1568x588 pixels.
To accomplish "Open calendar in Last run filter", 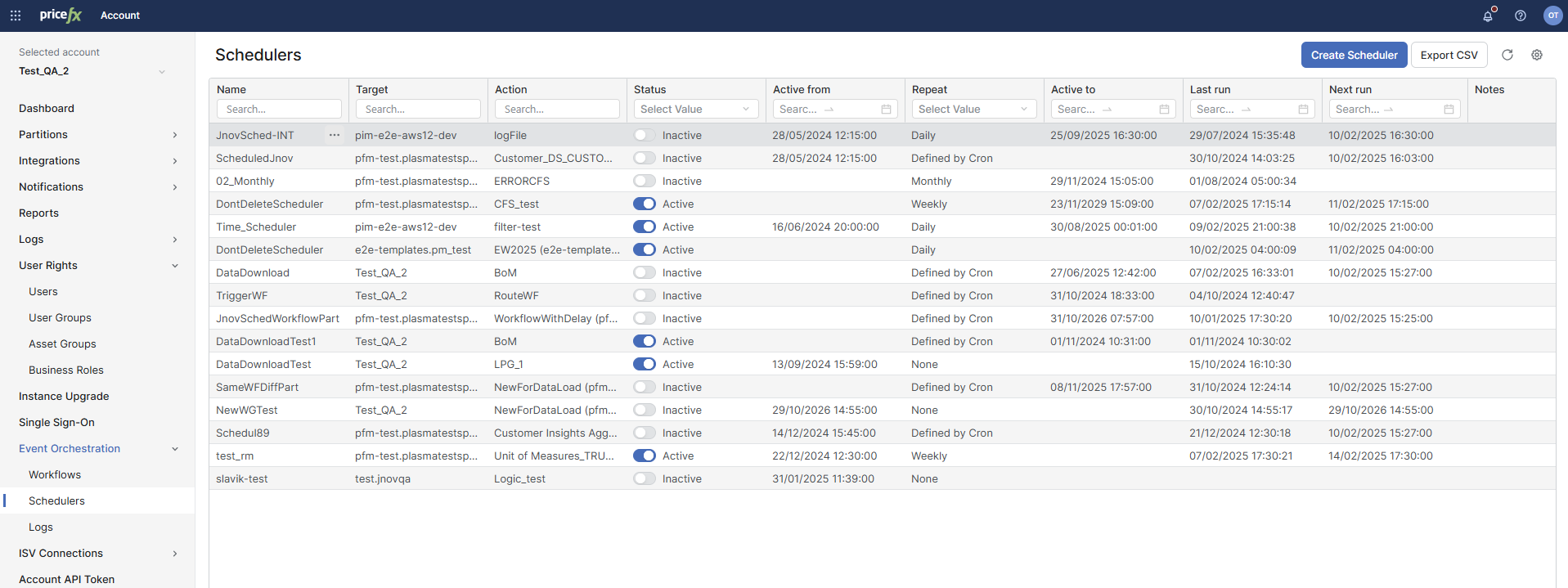I will 1303,109.
